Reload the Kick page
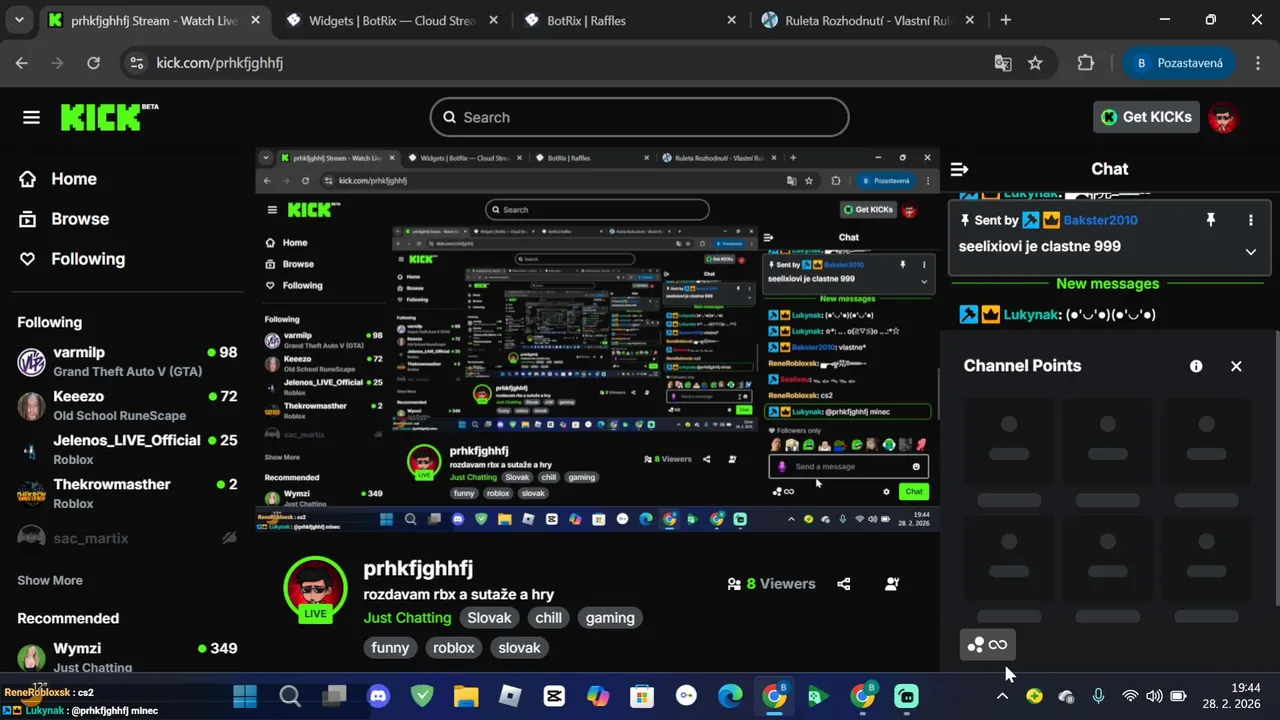Viewport: 1280px width, 720px height. click(x=93, y=63)
